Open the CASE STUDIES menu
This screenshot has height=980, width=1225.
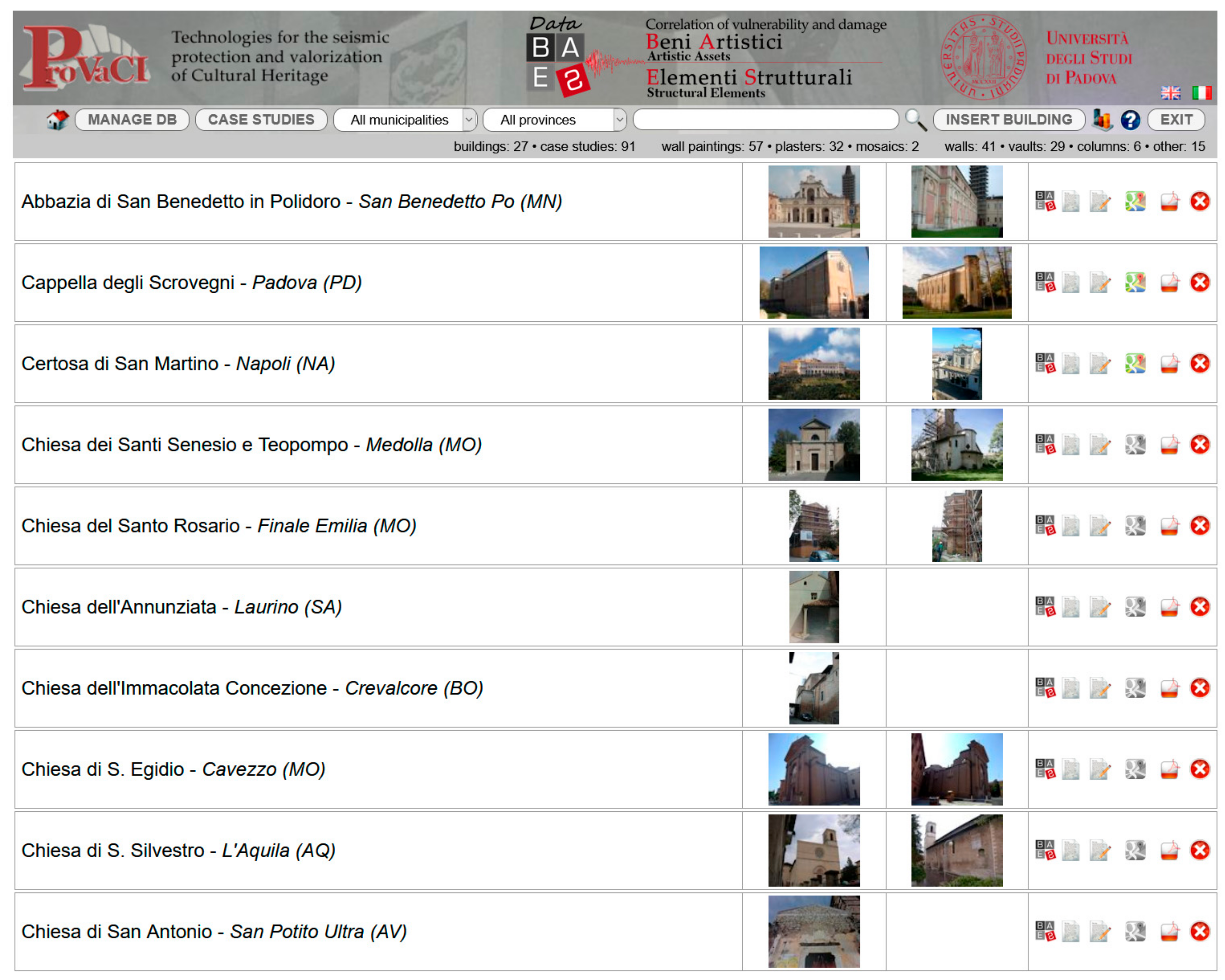pyautogui.click(x=261, y=120)
